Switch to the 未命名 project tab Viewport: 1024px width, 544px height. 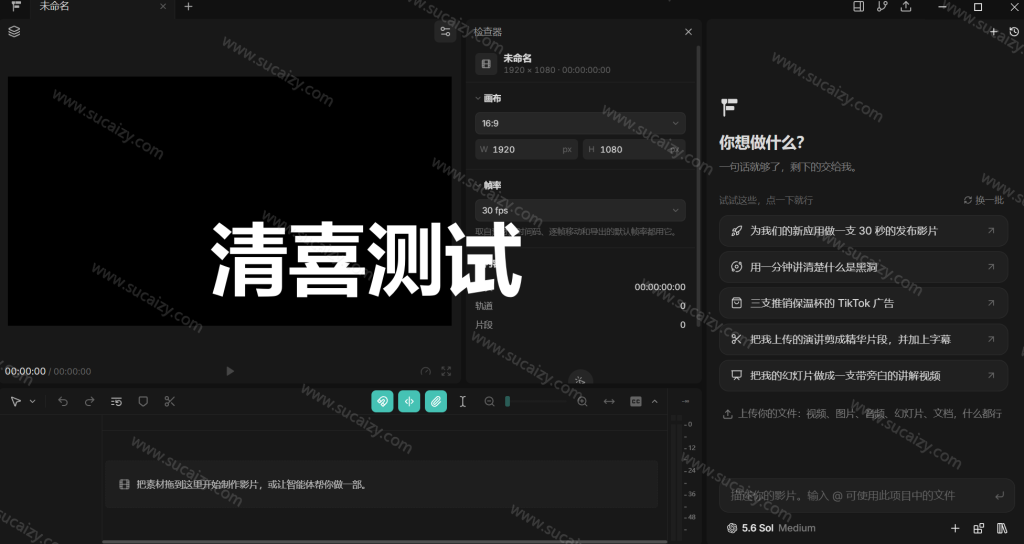pyautogui.click(x=54, y=7)
